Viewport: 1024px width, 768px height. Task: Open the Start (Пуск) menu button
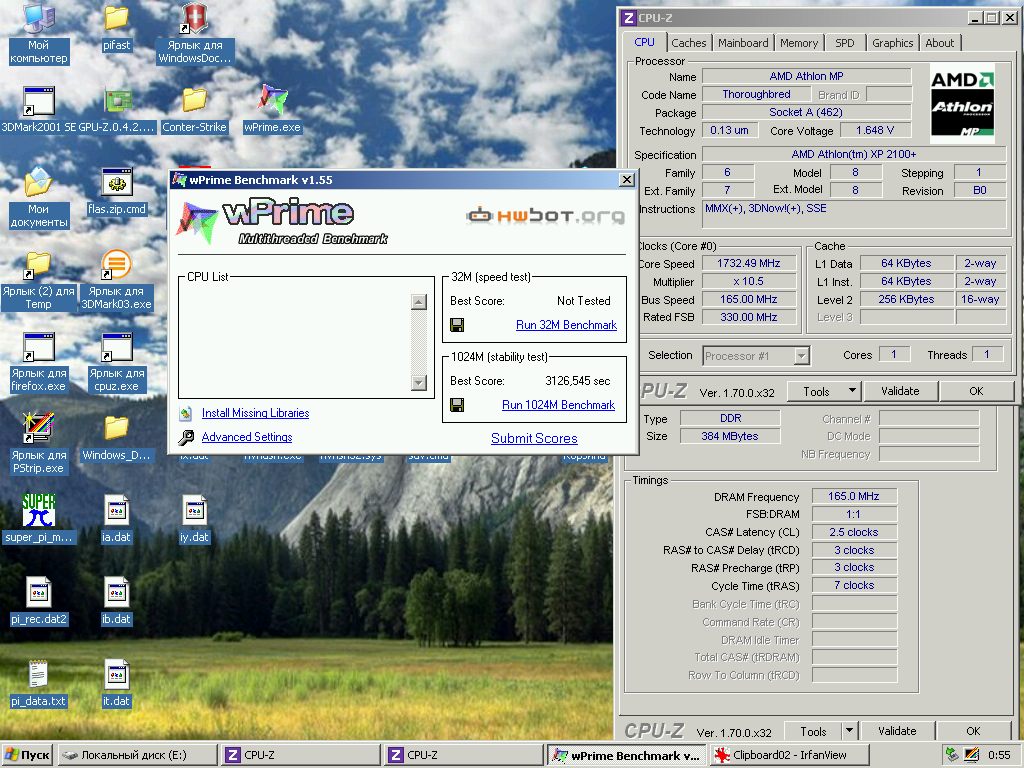click(27, 755)
